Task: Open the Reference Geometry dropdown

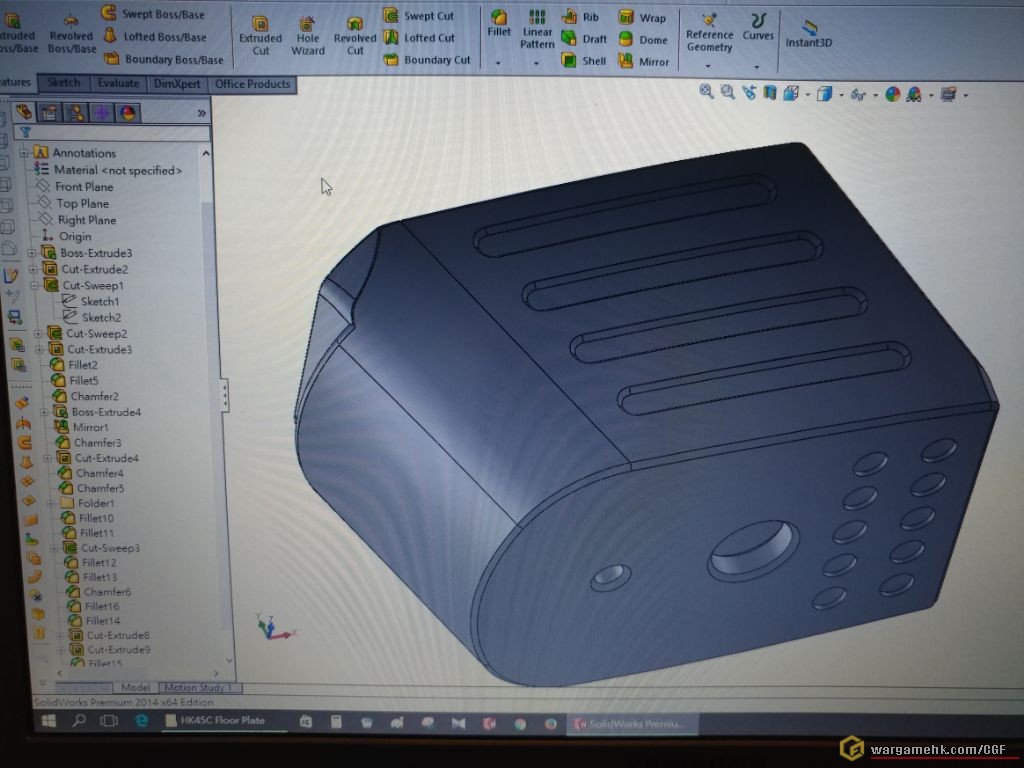Action: tap(709, 65)
